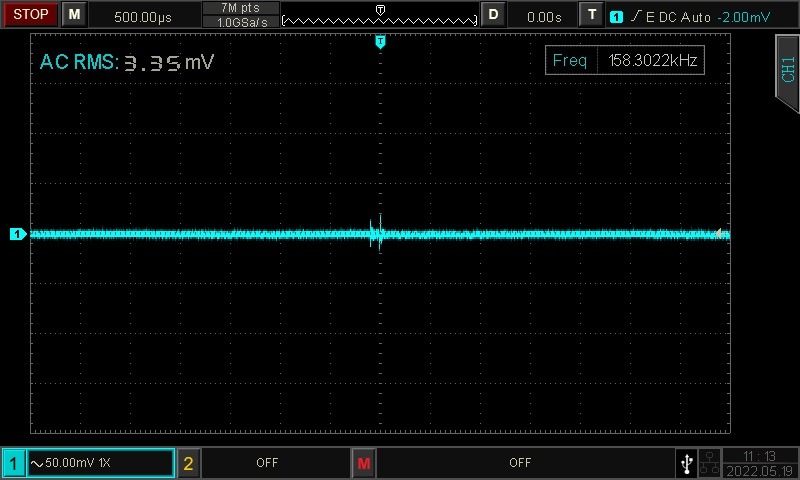Click the 0.00s delay value
This screenshot has width=800, height=480.
544,17
